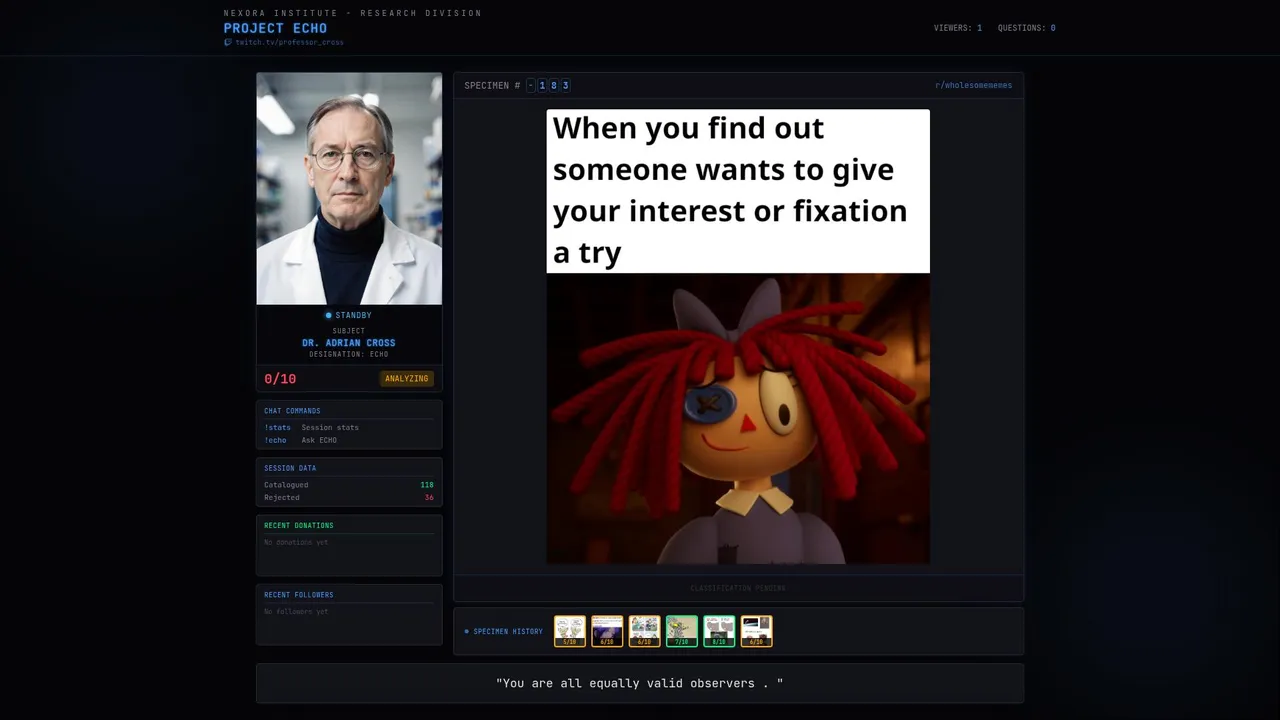Click the RECENT DONATIONS header
The height and width of the screenshot is (720, 1280).
pyautogui.click(x=299, y=526)
